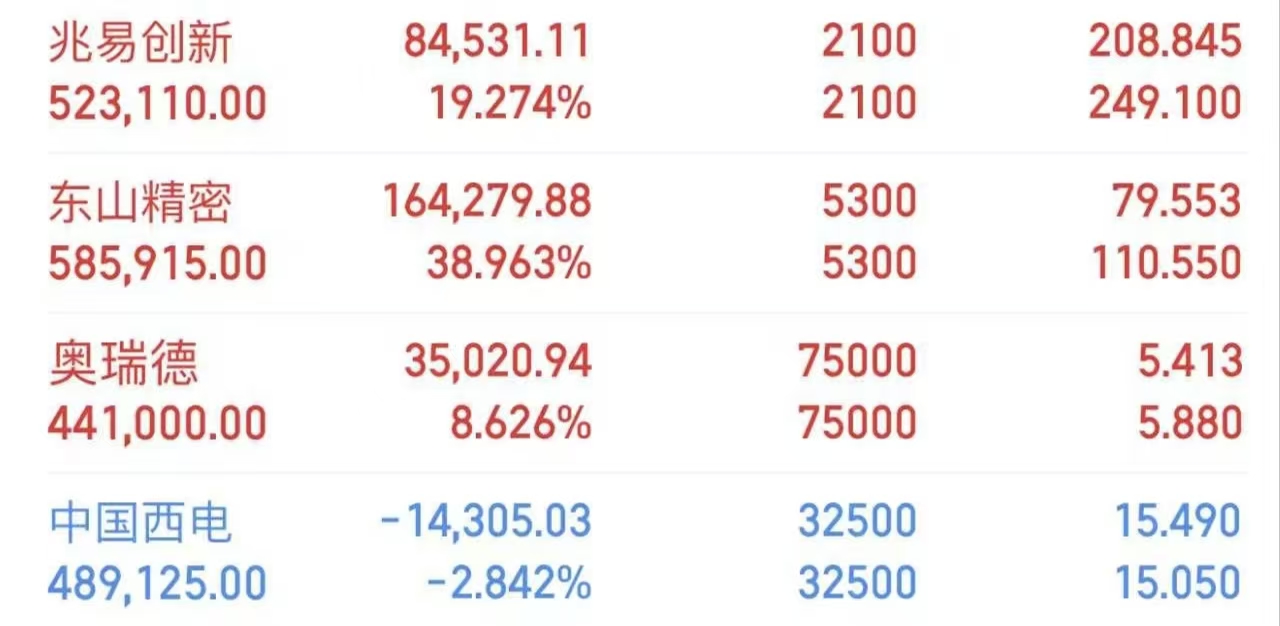Click cost price 15.490
This screenshot has width=1280, height=626.
[x=1178, y=522]
